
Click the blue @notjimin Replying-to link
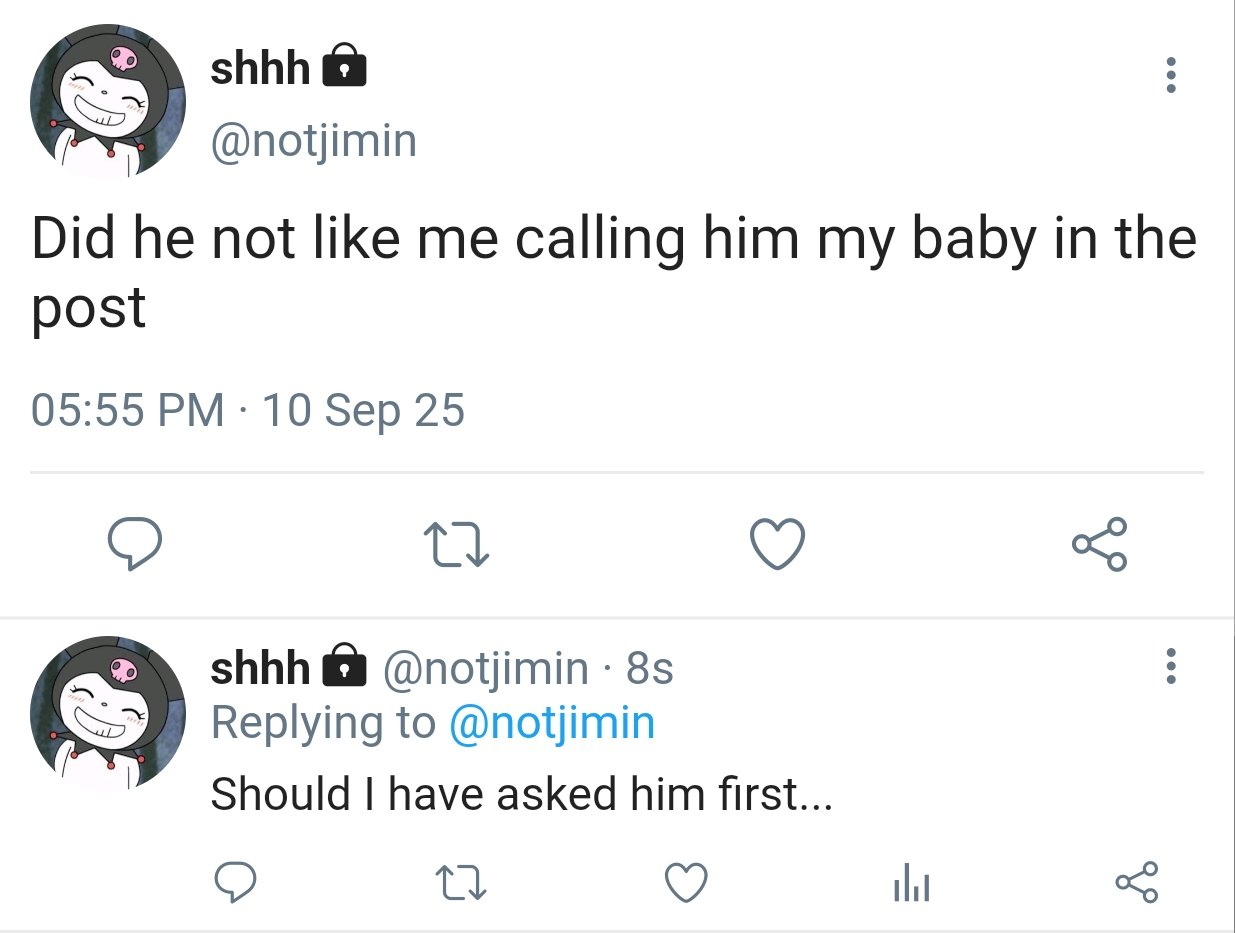[x=552, y=722]
